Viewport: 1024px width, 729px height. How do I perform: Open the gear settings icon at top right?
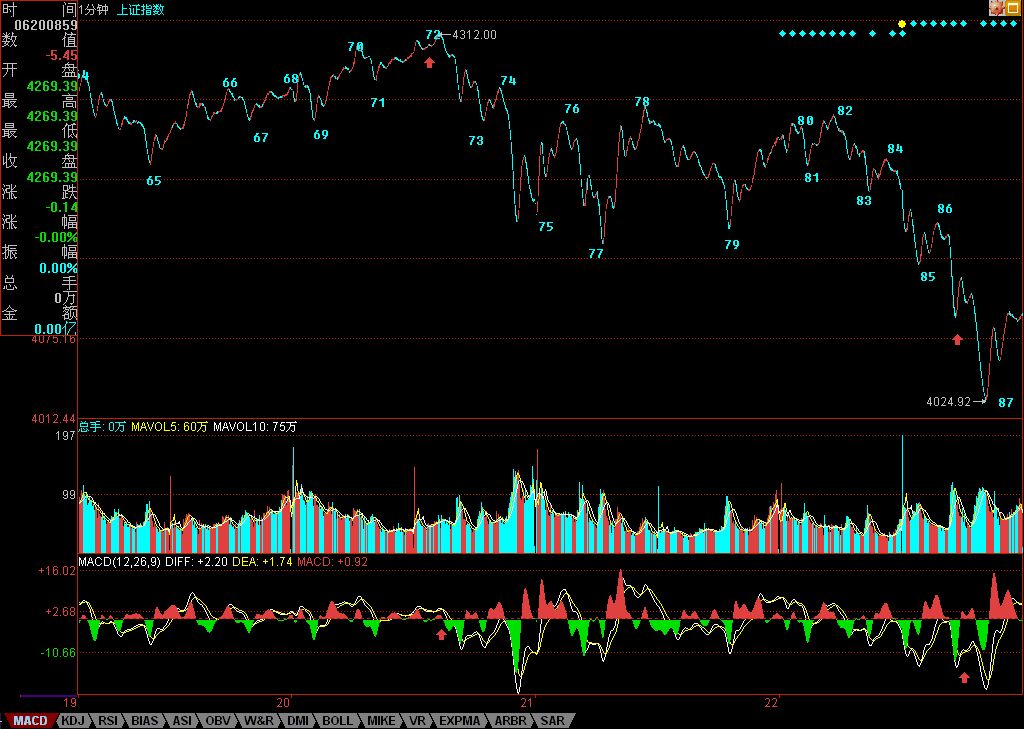[x=997, y=8]
